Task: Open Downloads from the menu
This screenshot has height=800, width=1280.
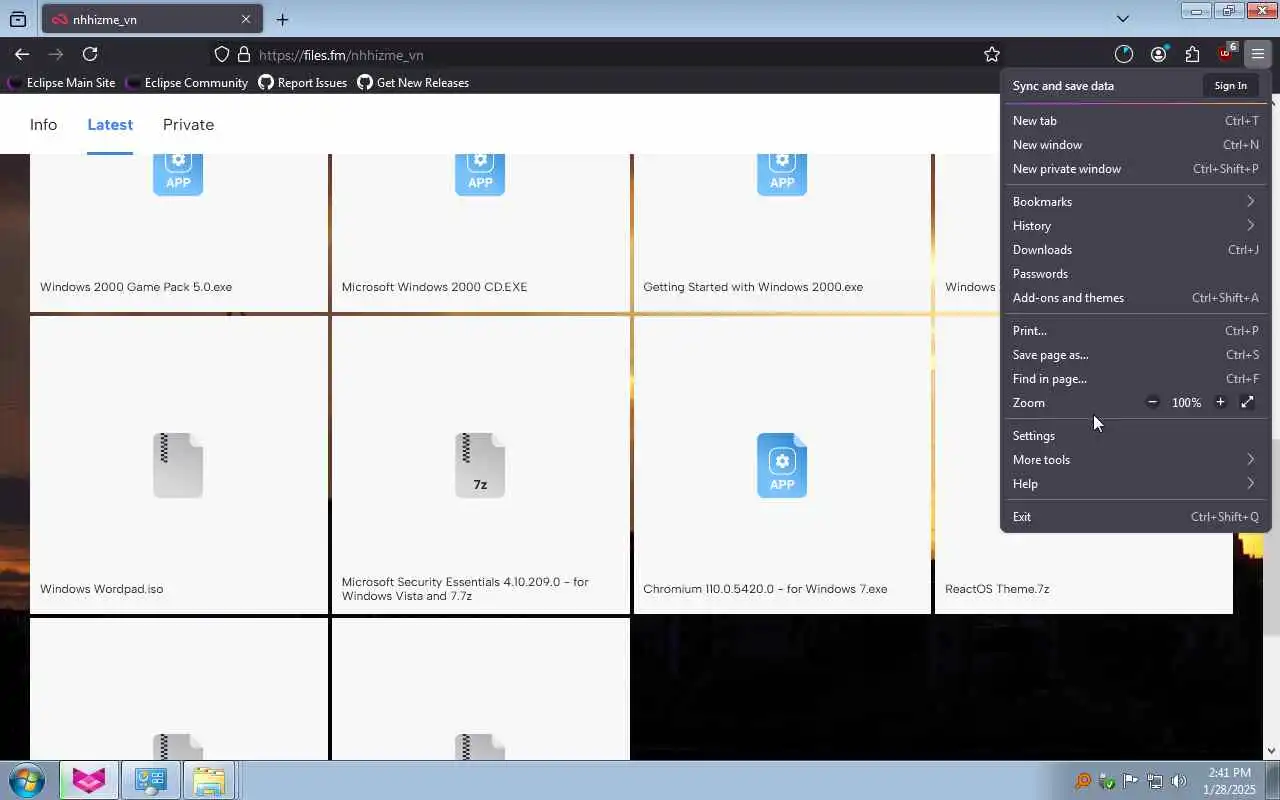Action: [x=1135, y=249]
